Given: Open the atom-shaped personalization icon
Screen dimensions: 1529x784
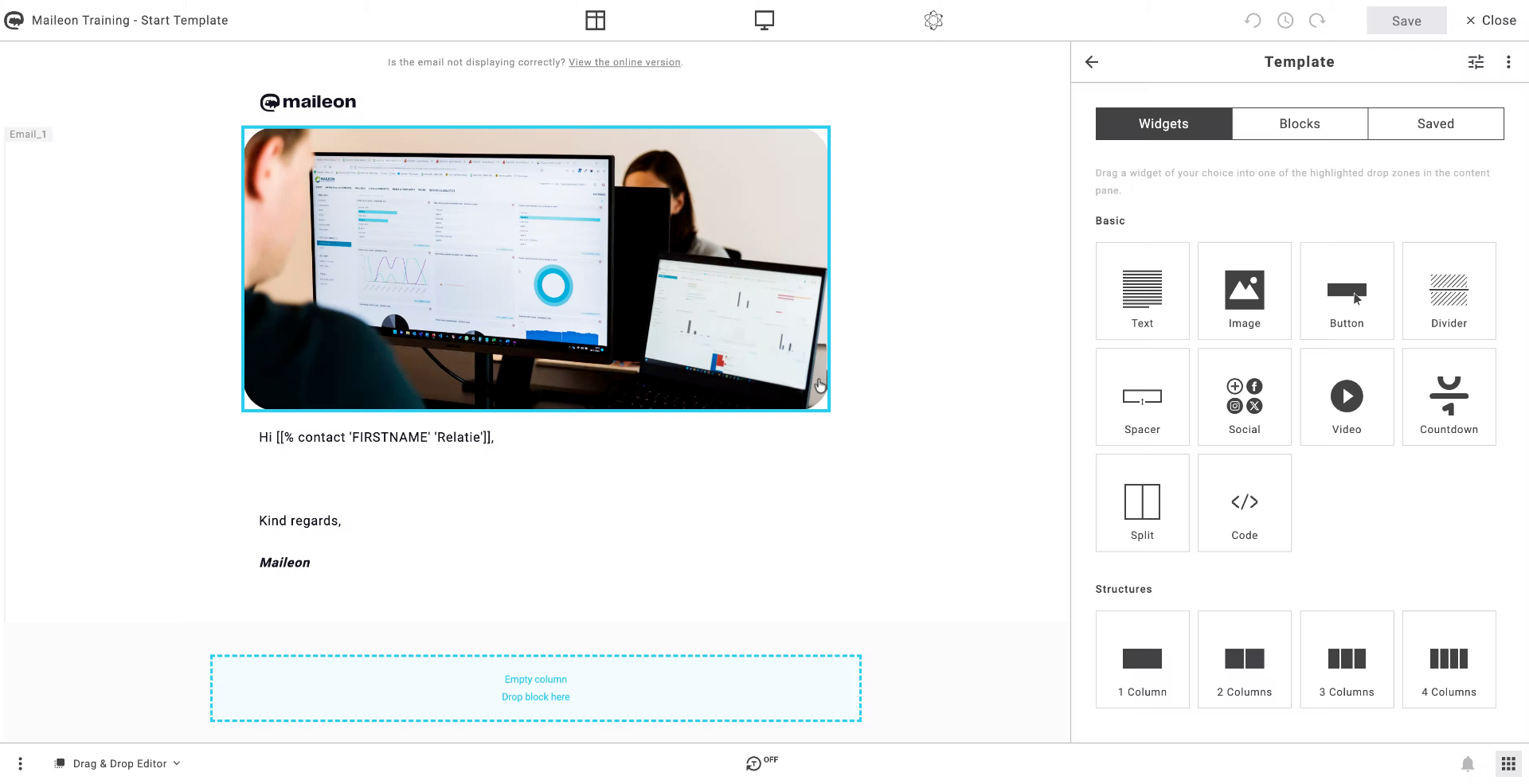Looking at the screenshot, I should click(x=933, y=21).
